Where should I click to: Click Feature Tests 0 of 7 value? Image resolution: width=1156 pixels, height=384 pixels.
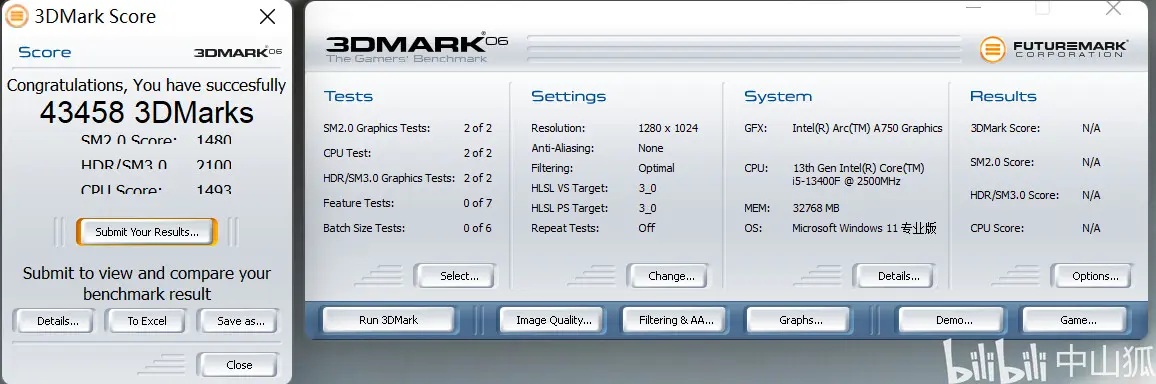pyautogui.click(x=477, y=203)
